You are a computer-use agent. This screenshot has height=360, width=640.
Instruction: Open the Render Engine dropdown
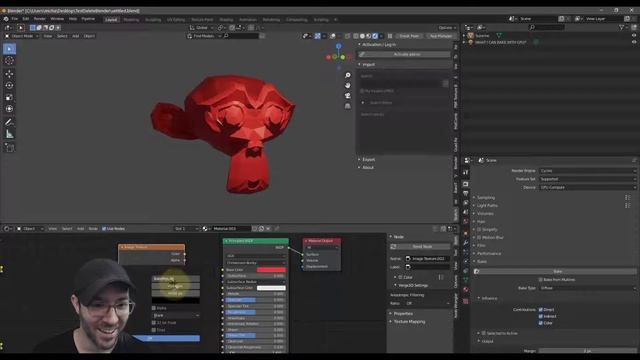(588, 171)
